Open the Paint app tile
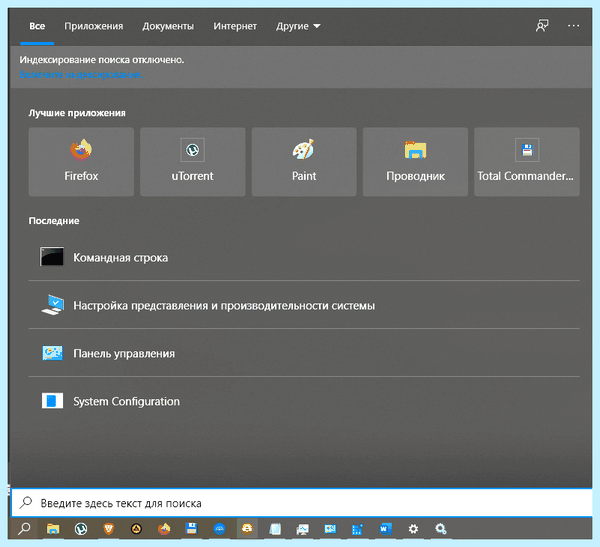Image resolution: width=600 pixels, height=547 pixels. click(x=304, y=162)
